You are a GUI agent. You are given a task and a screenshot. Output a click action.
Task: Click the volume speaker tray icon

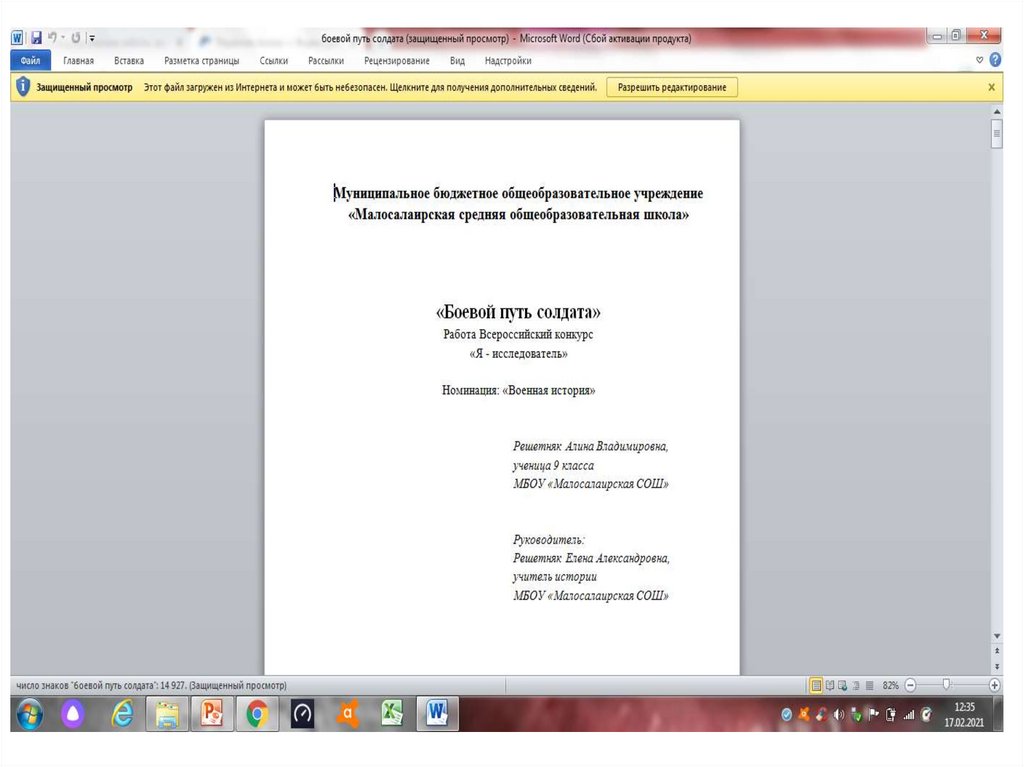click(839, 715)
